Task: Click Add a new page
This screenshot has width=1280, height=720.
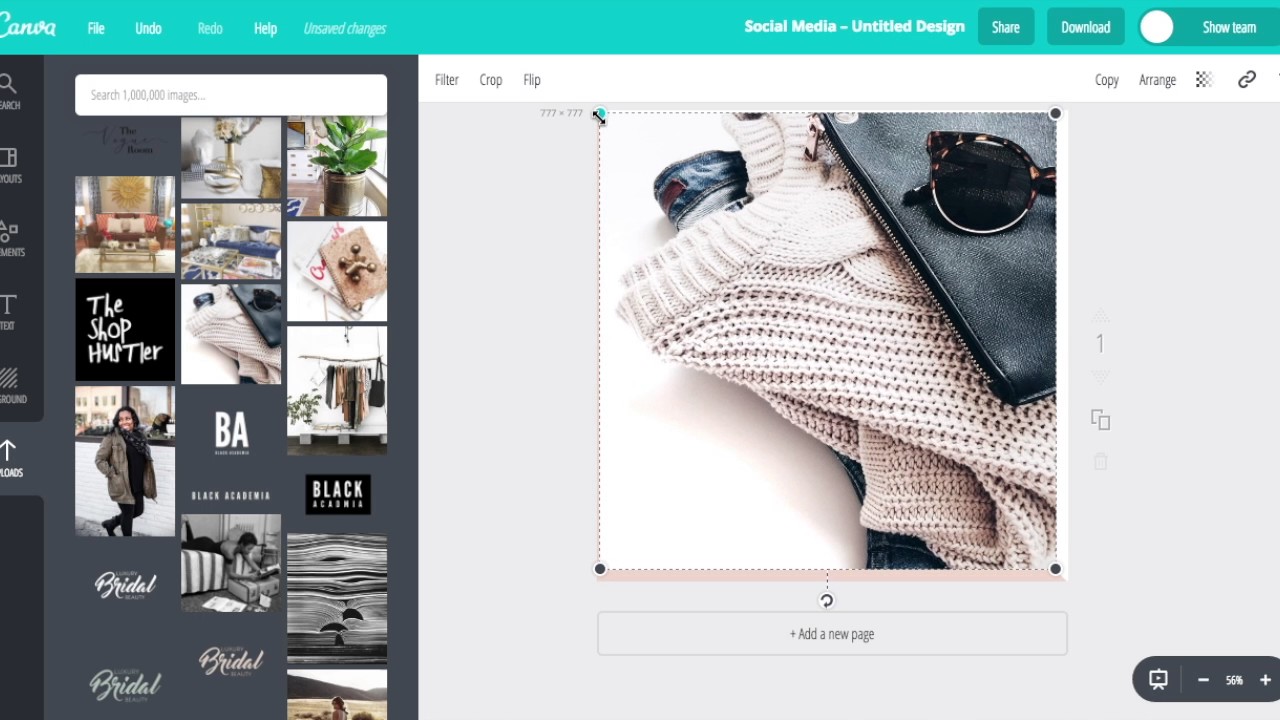Action: click(832, 634)
